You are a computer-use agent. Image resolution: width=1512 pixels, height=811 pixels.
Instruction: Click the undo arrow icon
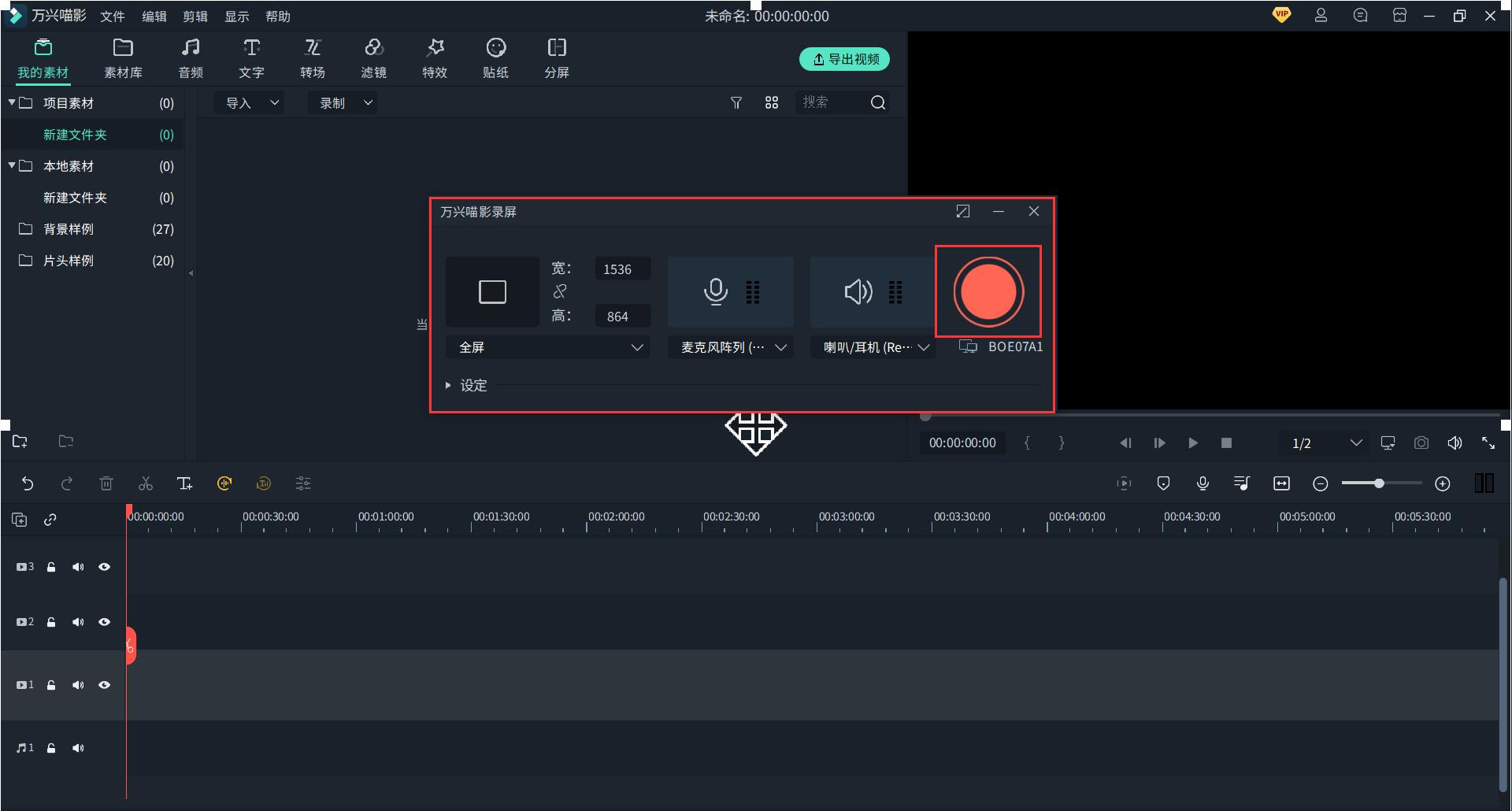coord(28,483)
